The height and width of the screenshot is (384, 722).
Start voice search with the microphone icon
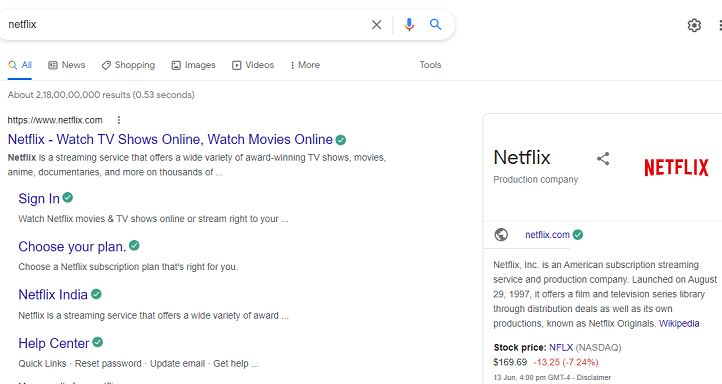409,24
